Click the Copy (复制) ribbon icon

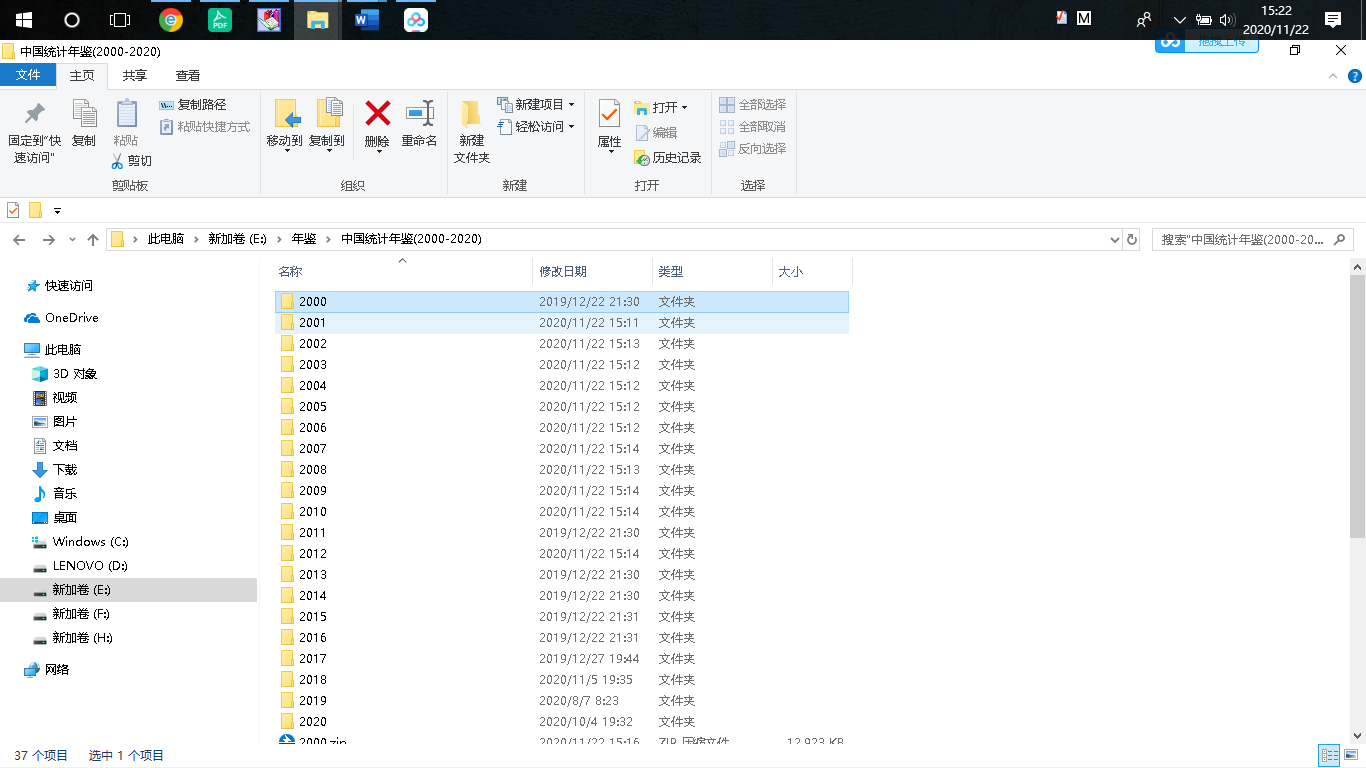(x=84, y=113)
